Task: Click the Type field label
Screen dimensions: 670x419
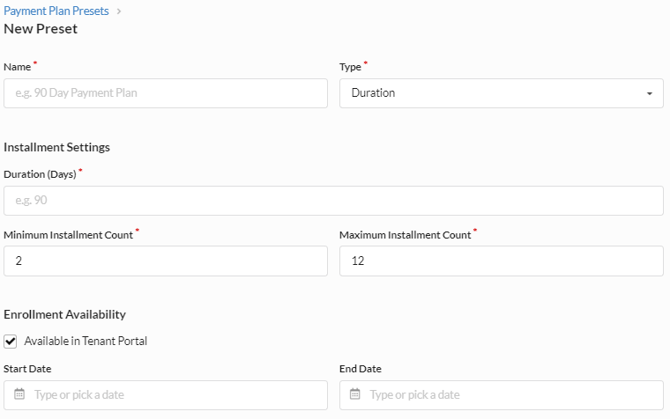Action: click(x=349, y=66)
